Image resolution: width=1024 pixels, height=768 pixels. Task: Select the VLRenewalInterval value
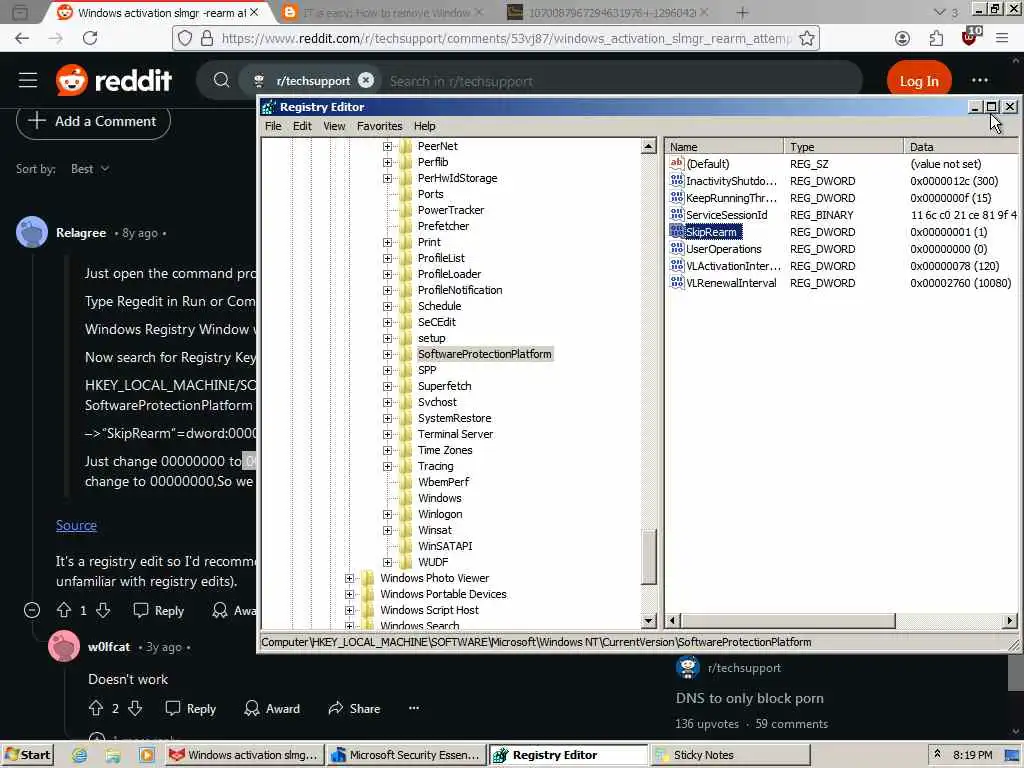[x=731, y=283]
